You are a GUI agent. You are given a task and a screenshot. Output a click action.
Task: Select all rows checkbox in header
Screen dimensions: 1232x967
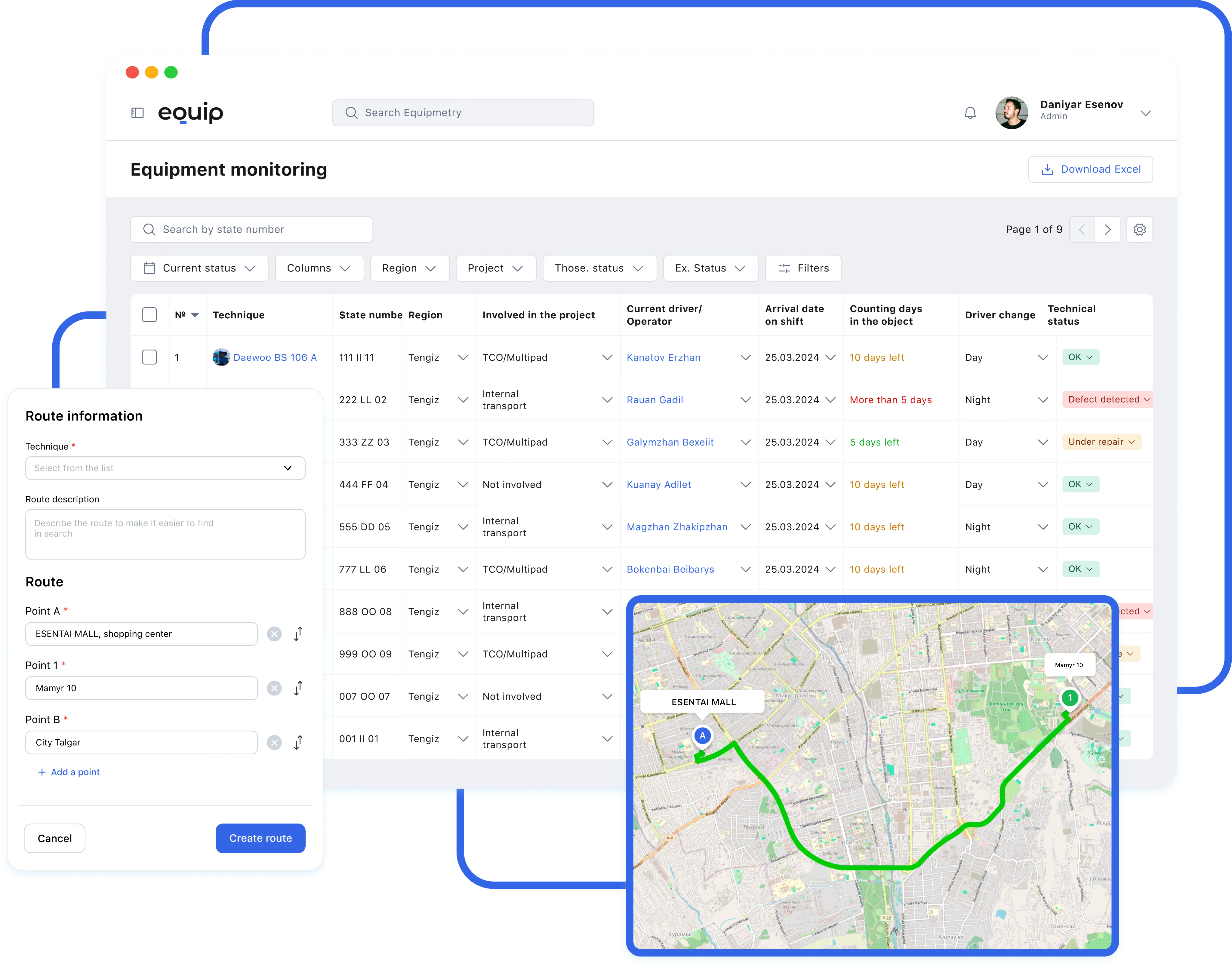(149, 315)
